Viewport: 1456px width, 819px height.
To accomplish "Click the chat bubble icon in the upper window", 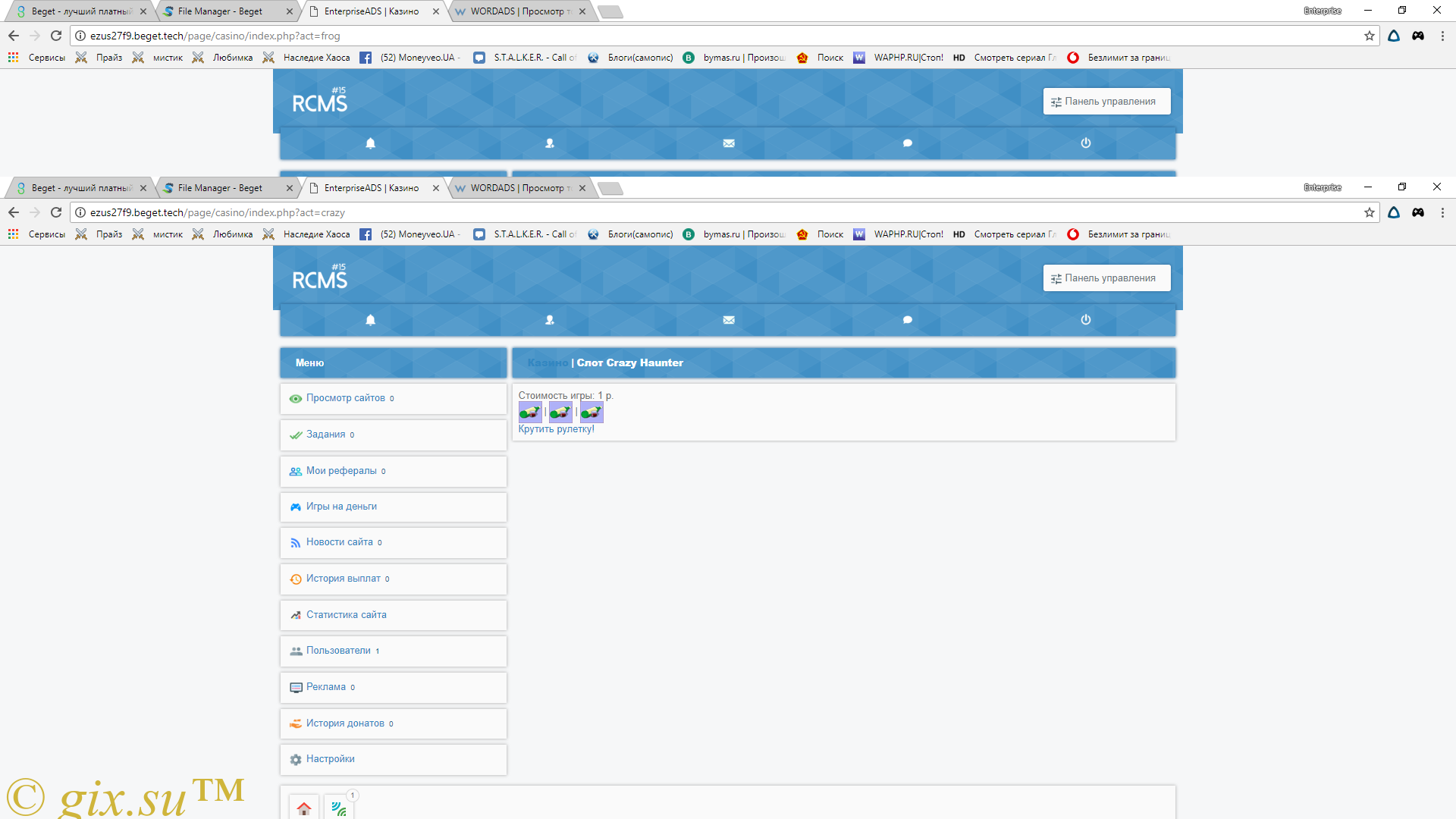I will pos(908,143).
